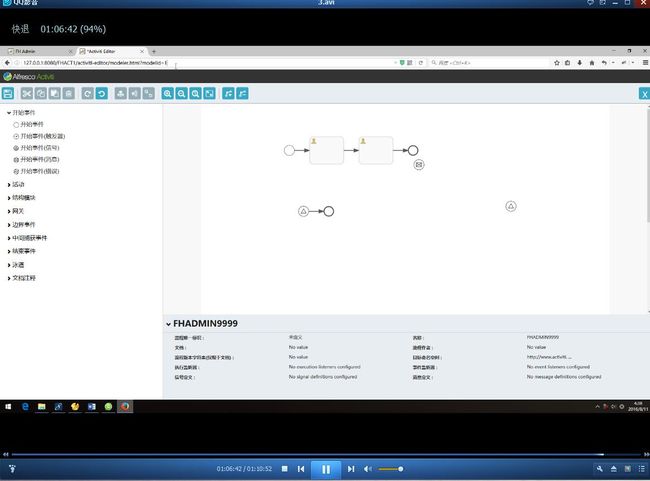Click the yellow volume slider
The height and width of the screenshot is (481, 650).
coord(390,469)
